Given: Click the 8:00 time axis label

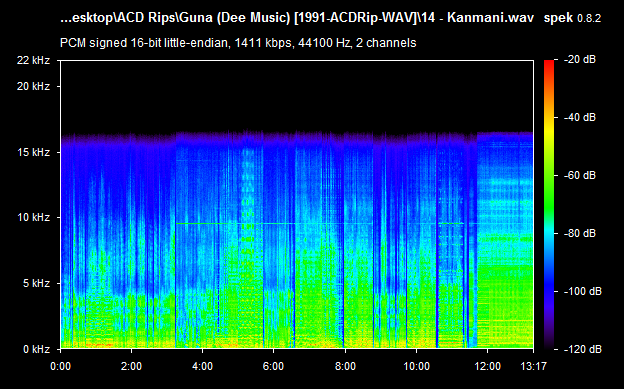Looking at the screenshot, I should (x=345, y=366).
